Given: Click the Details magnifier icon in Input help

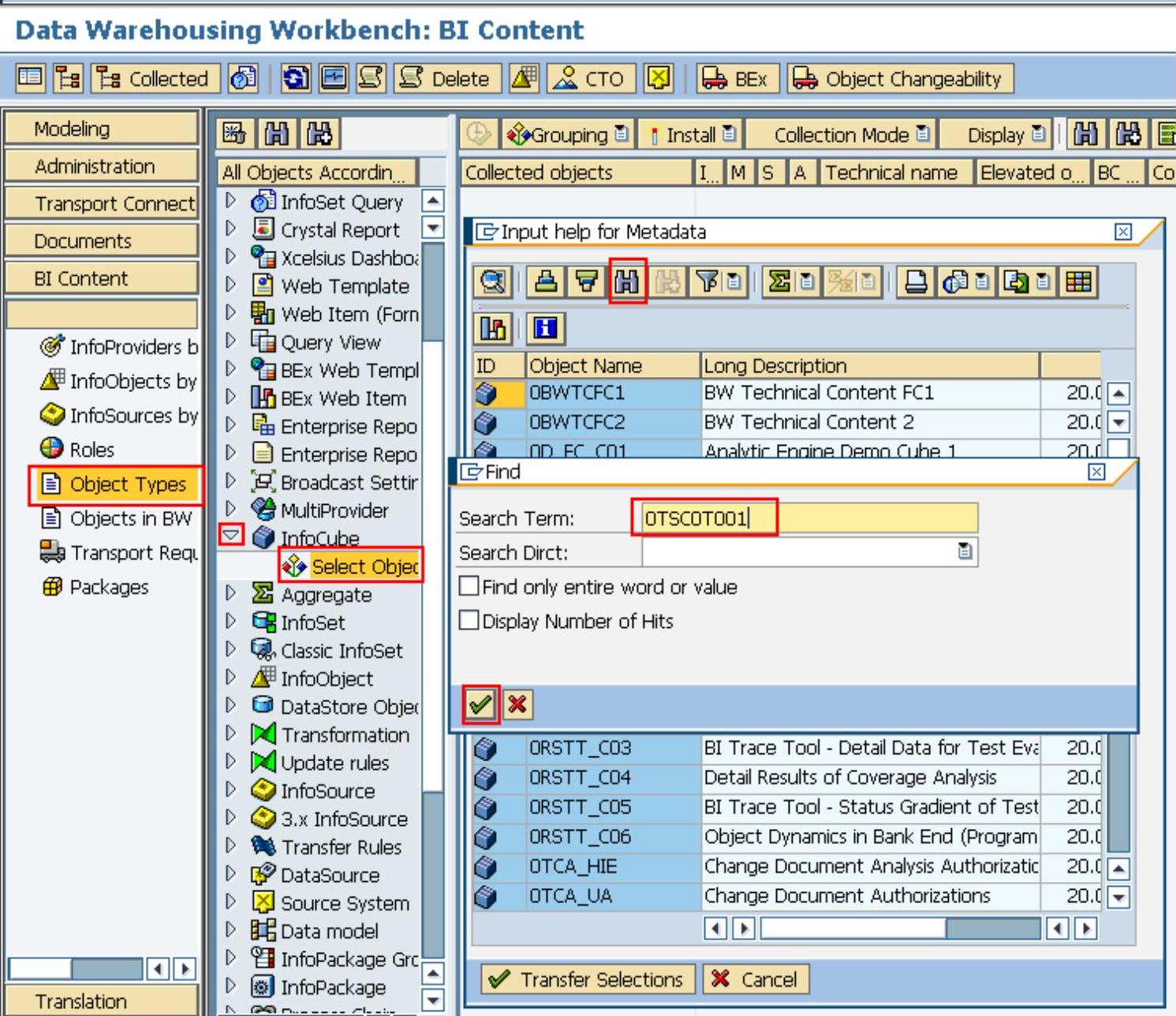Looking at the screenshot, I should (494, 282).
